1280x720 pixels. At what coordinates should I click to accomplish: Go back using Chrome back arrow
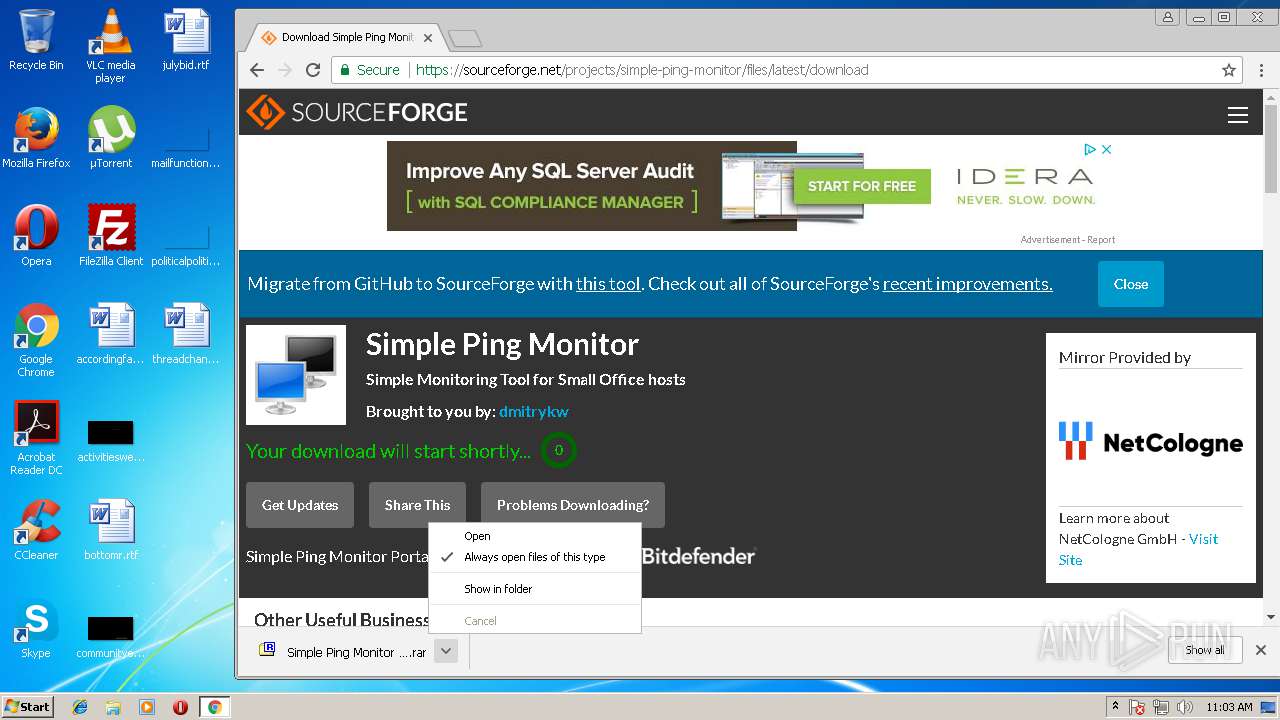click(x=257, y=70)
